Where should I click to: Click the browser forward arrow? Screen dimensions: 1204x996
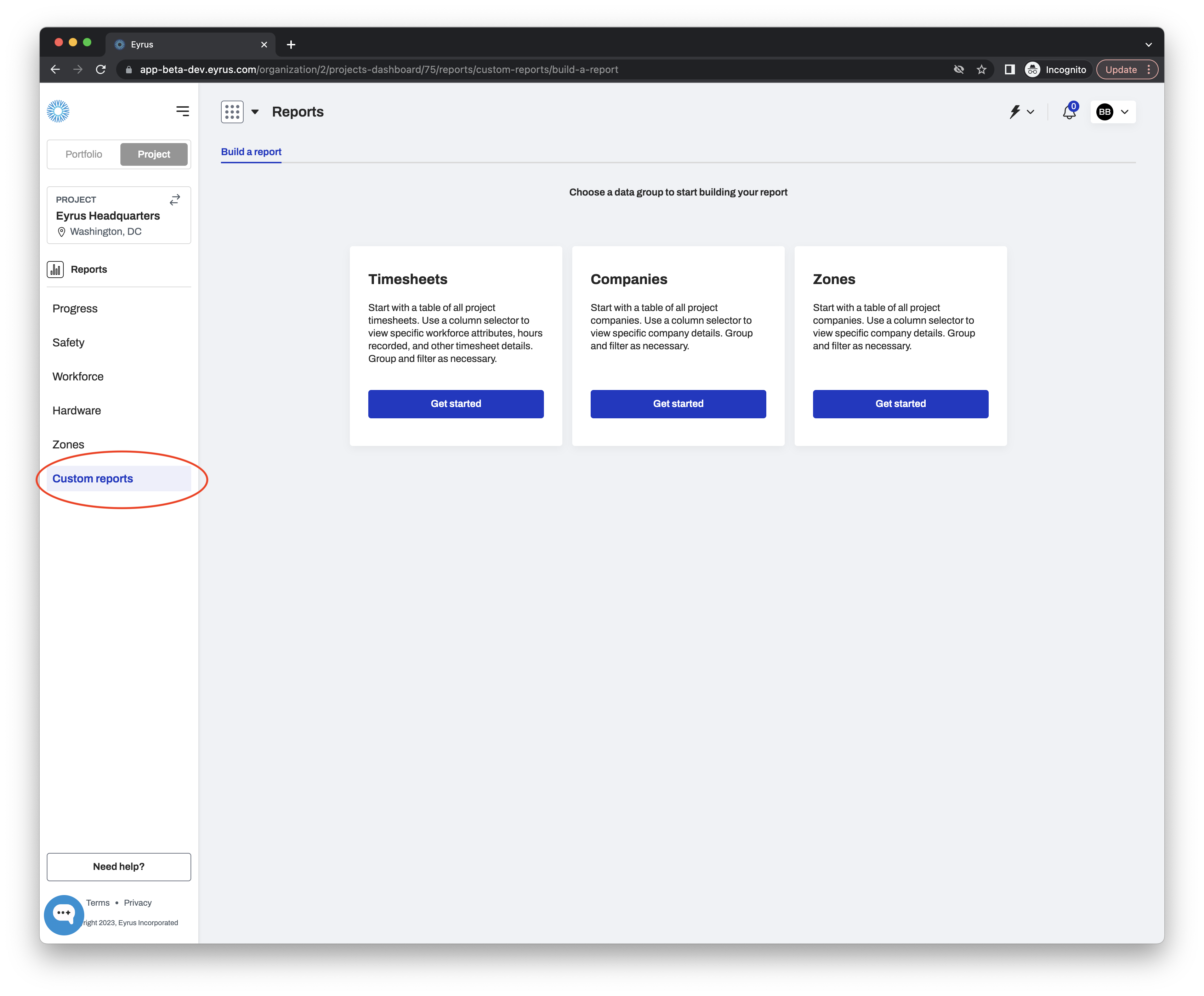78,69
